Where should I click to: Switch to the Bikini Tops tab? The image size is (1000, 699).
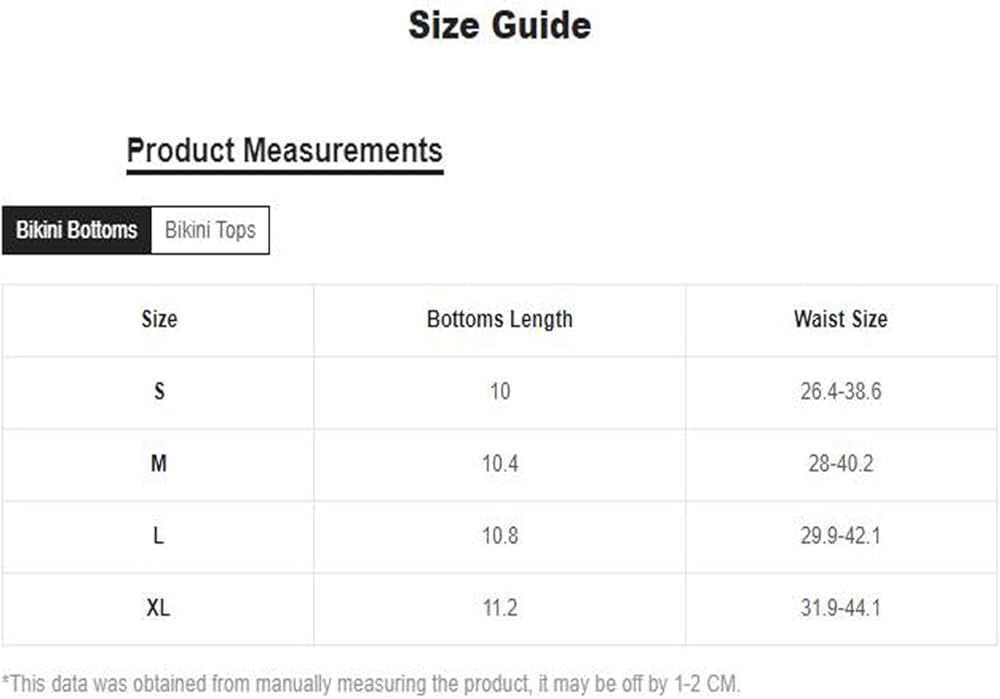[x=210, y=230]
